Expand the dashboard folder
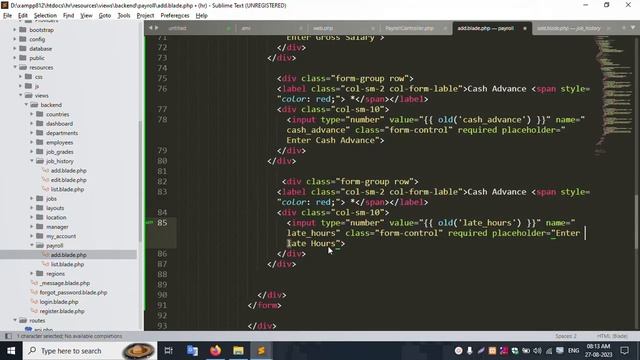The height and width of the screenshot is (360, 640). [x=32, y=124]
